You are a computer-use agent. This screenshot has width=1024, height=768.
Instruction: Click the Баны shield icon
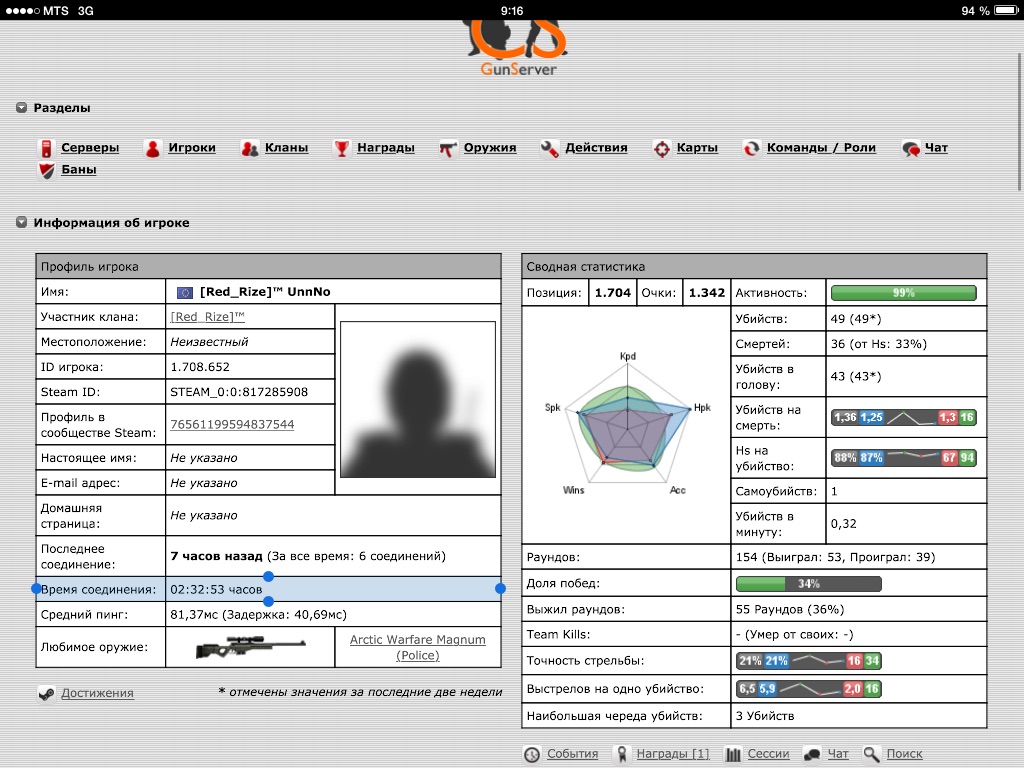45,170
